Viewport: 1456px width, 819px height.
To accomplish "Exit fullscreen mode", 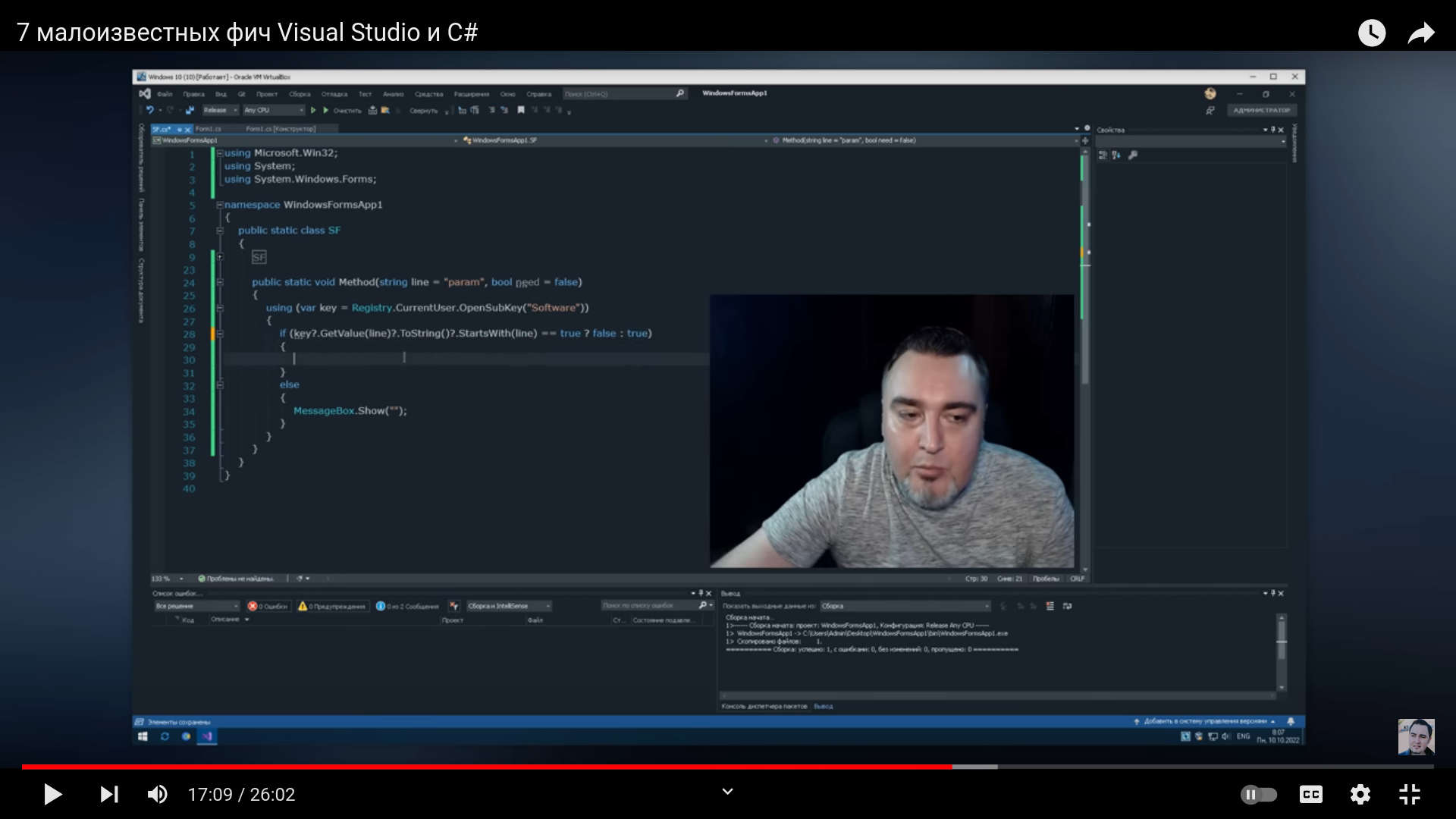I will tap(1409, 794).
